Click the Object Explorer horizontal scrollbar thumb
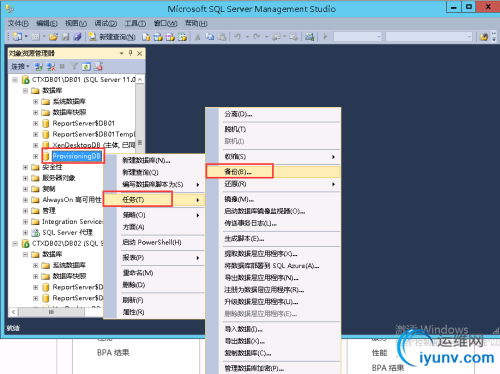 click(x=51, y=312)
